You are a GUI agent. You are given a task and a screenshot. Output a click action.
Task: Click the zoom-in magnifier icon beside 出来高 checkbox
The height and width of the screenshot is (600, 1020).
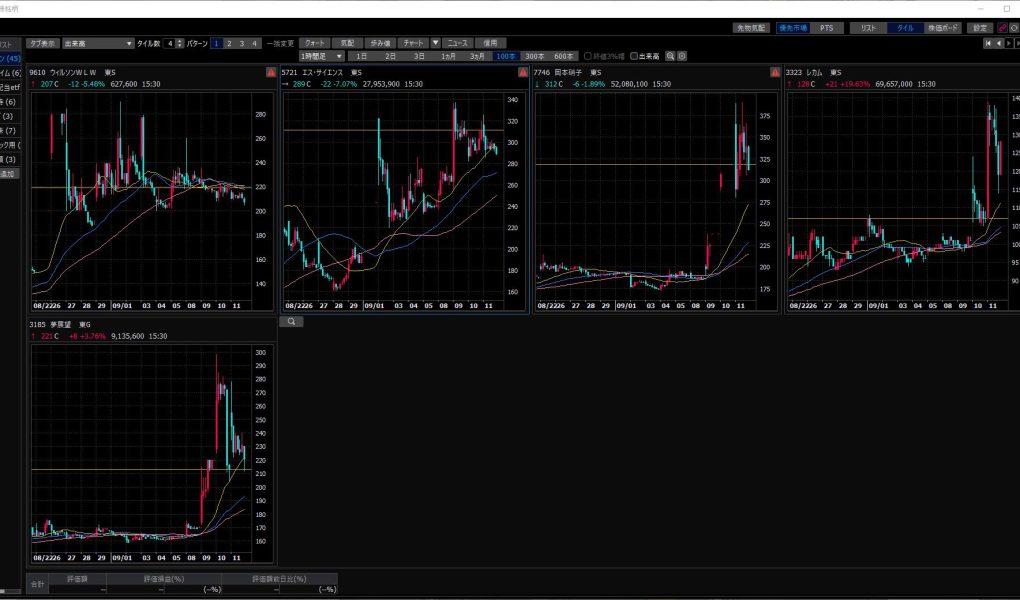(671, 56)
